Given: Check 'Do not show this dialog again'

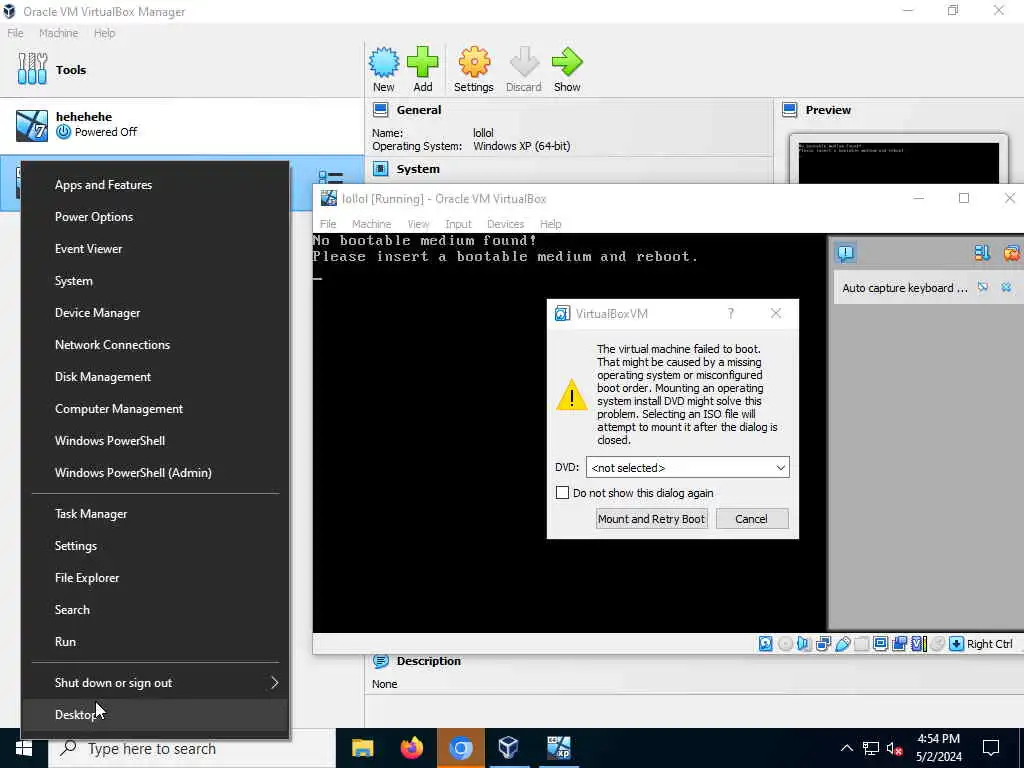Looking at the screenshot, I should (x=562, y=492).
